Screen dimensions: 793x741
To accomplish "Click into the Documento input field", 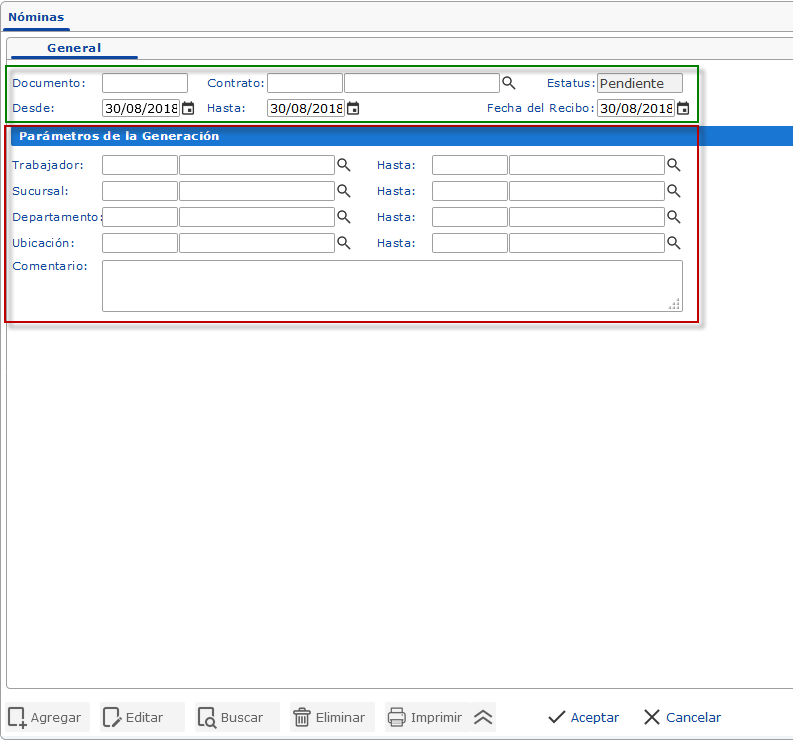I will pos(144,83).
